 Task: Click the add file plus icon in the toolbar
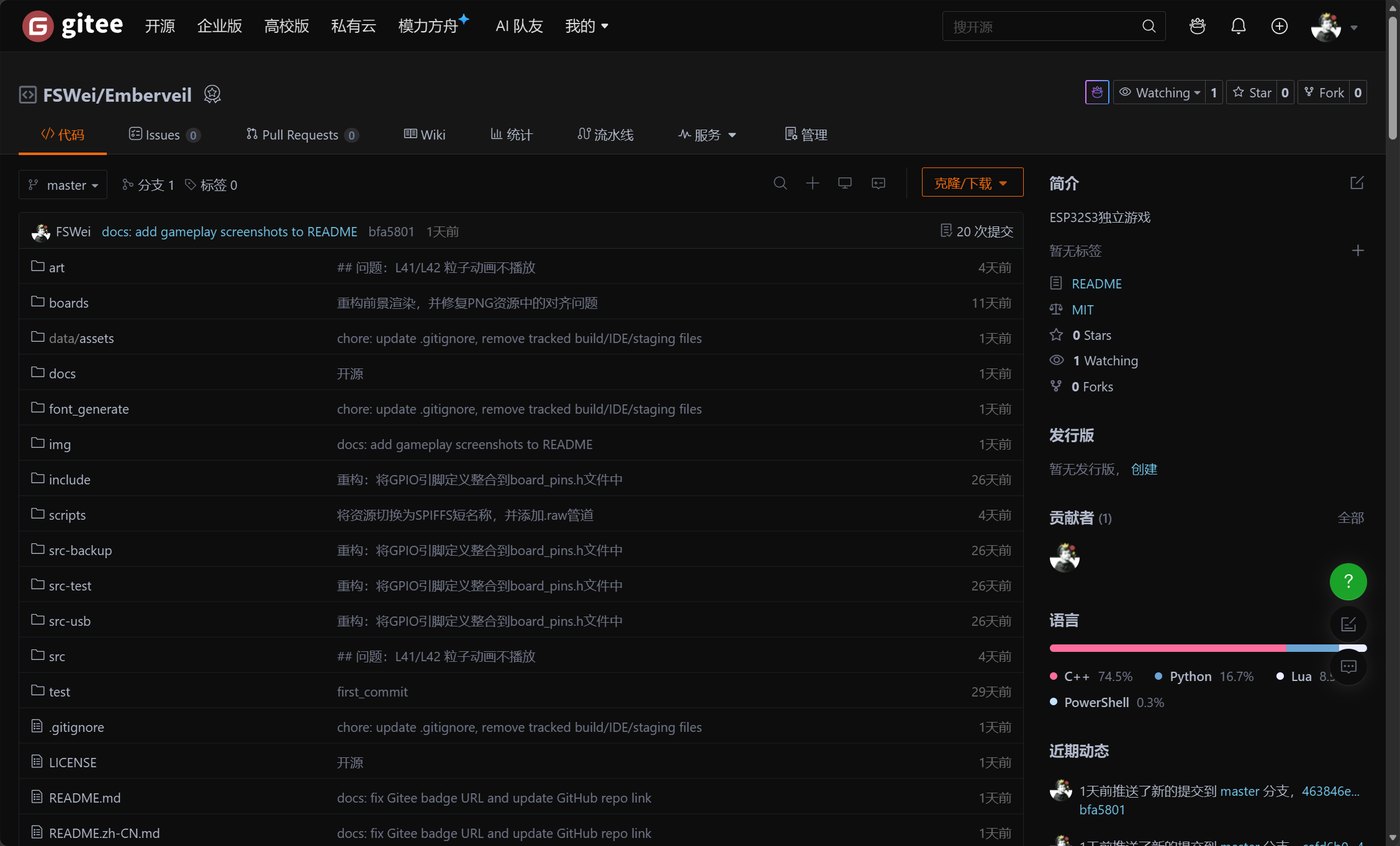point(813,183)
